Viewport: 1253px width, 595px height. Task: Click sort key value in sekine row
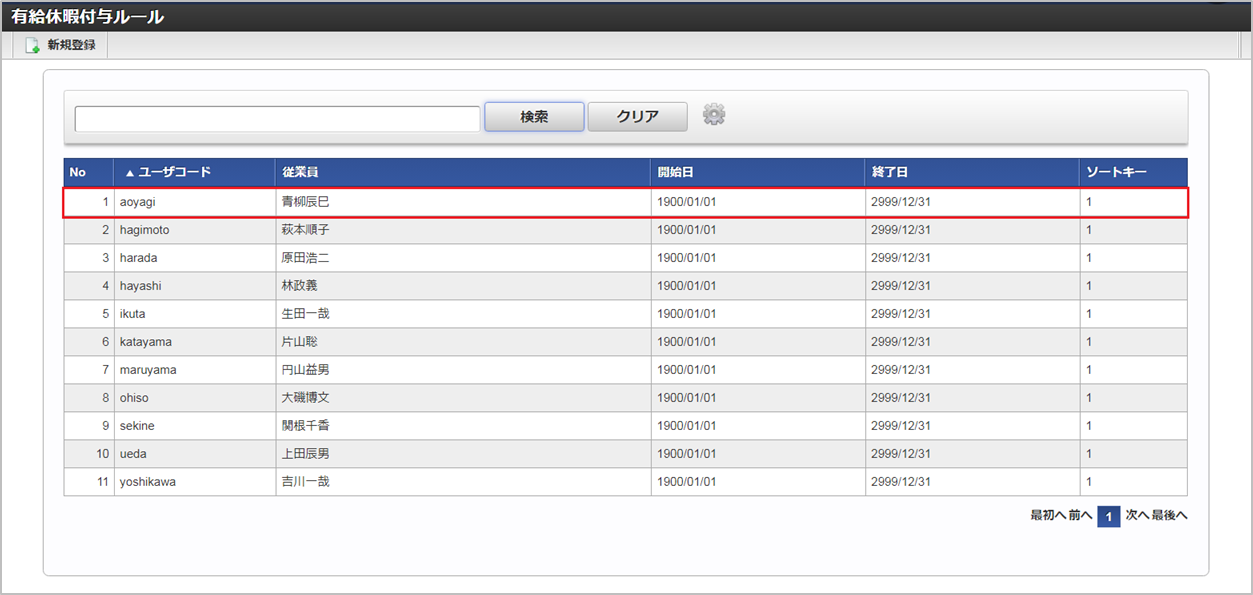[x=1089, y=426]
